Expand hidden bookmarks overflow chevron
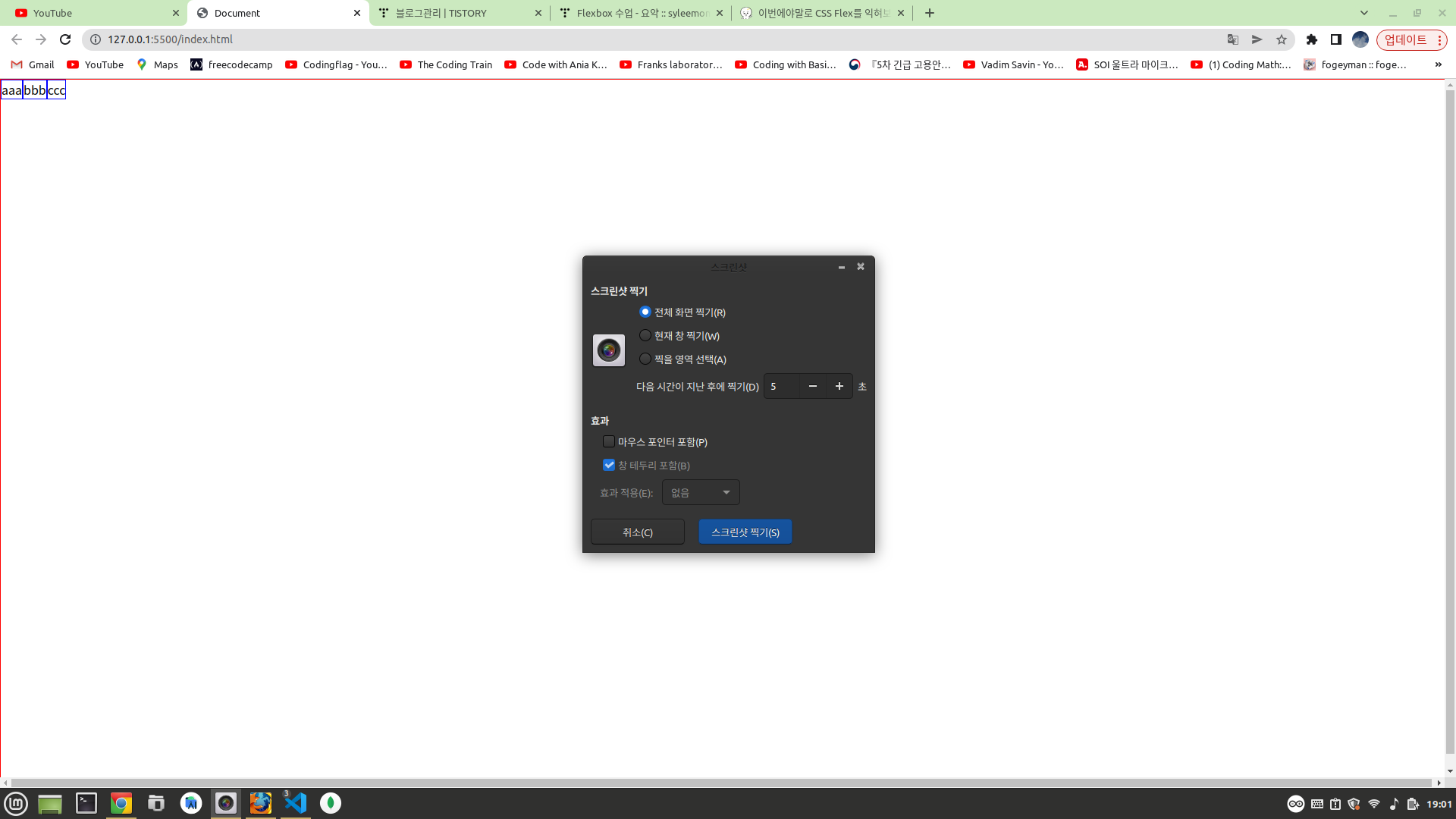 tap(1438, 64)
